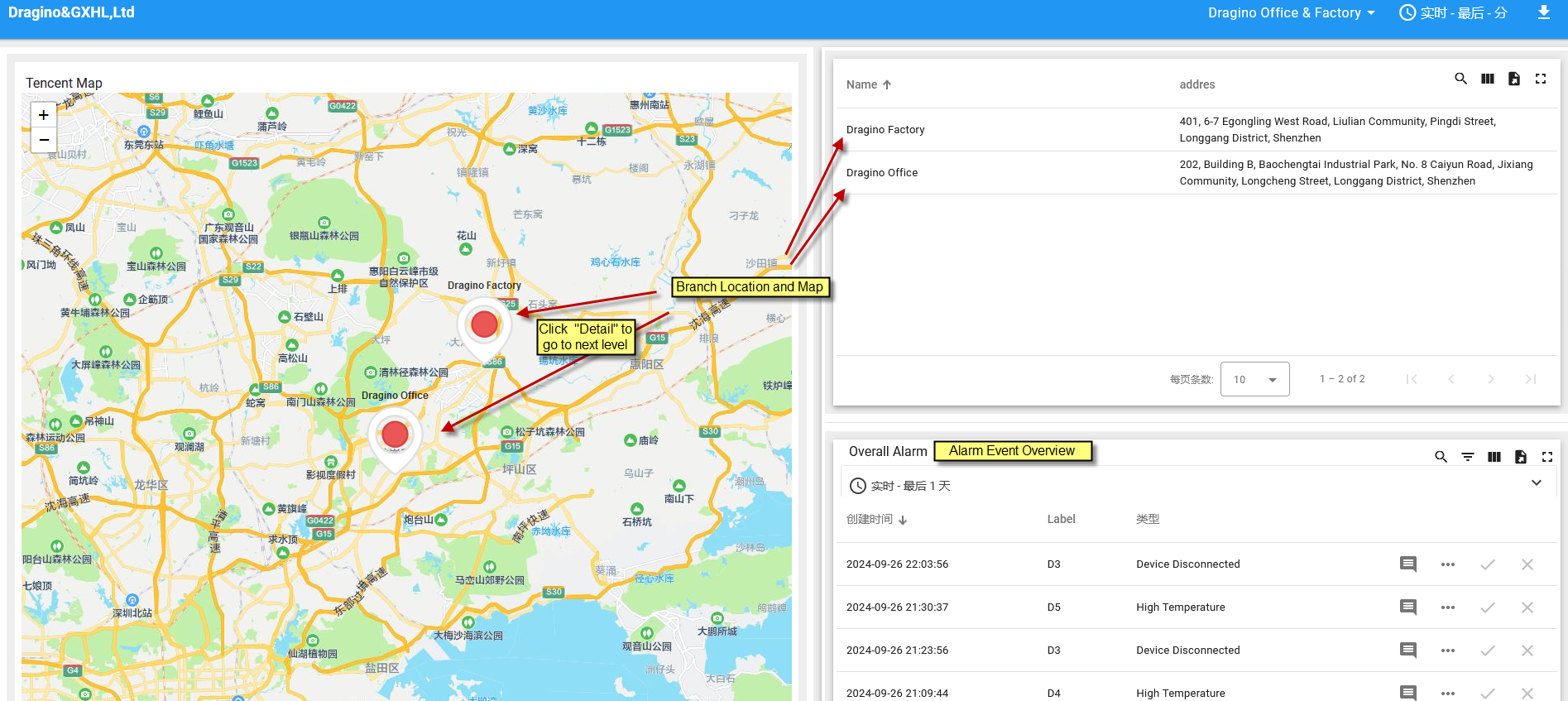The image size is (1568, 701).
Task: Open the items per page dropdown
Action: point(1254,379)
